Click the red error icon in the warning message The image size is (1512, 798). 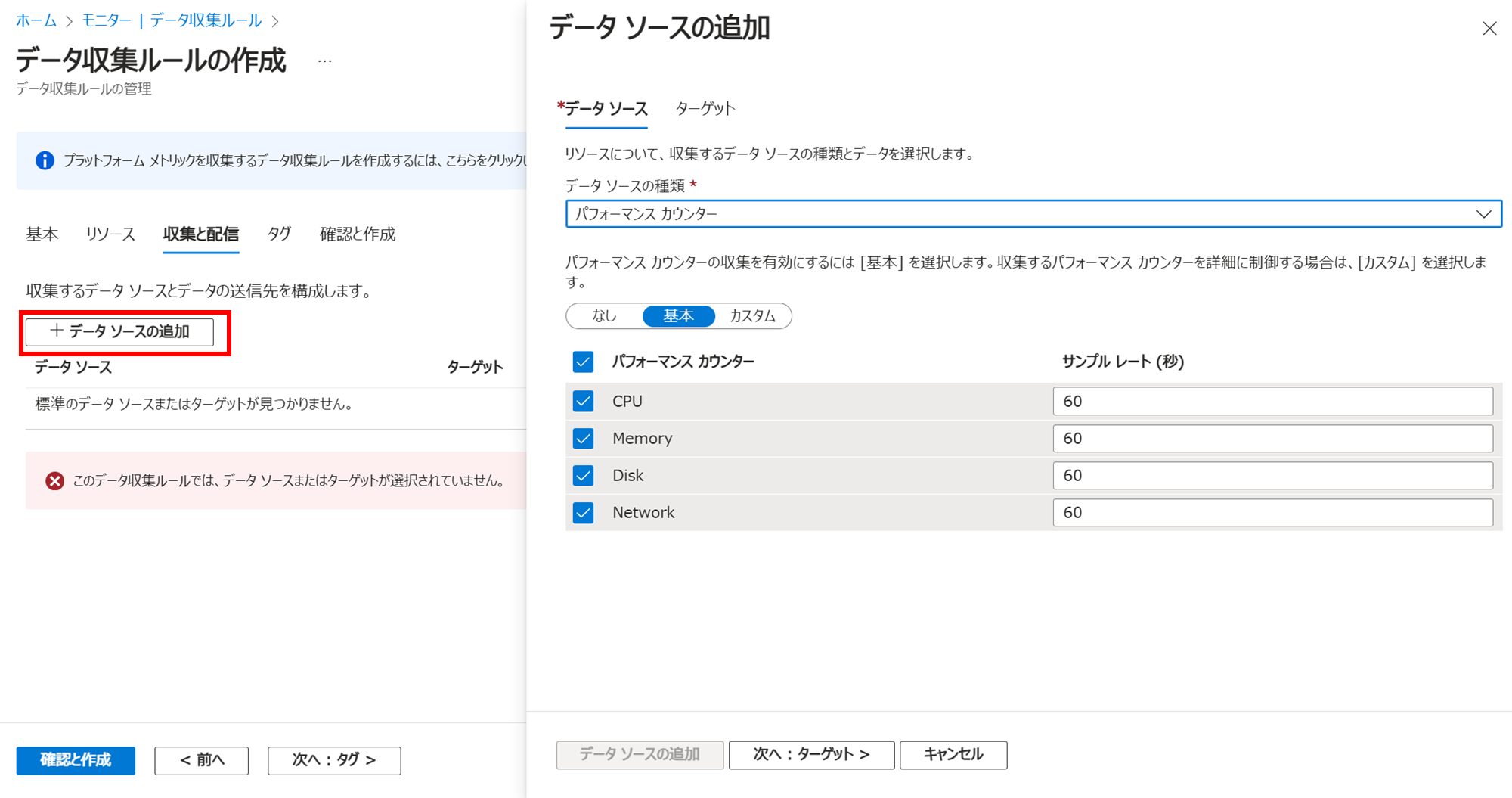tap(54, 481)
